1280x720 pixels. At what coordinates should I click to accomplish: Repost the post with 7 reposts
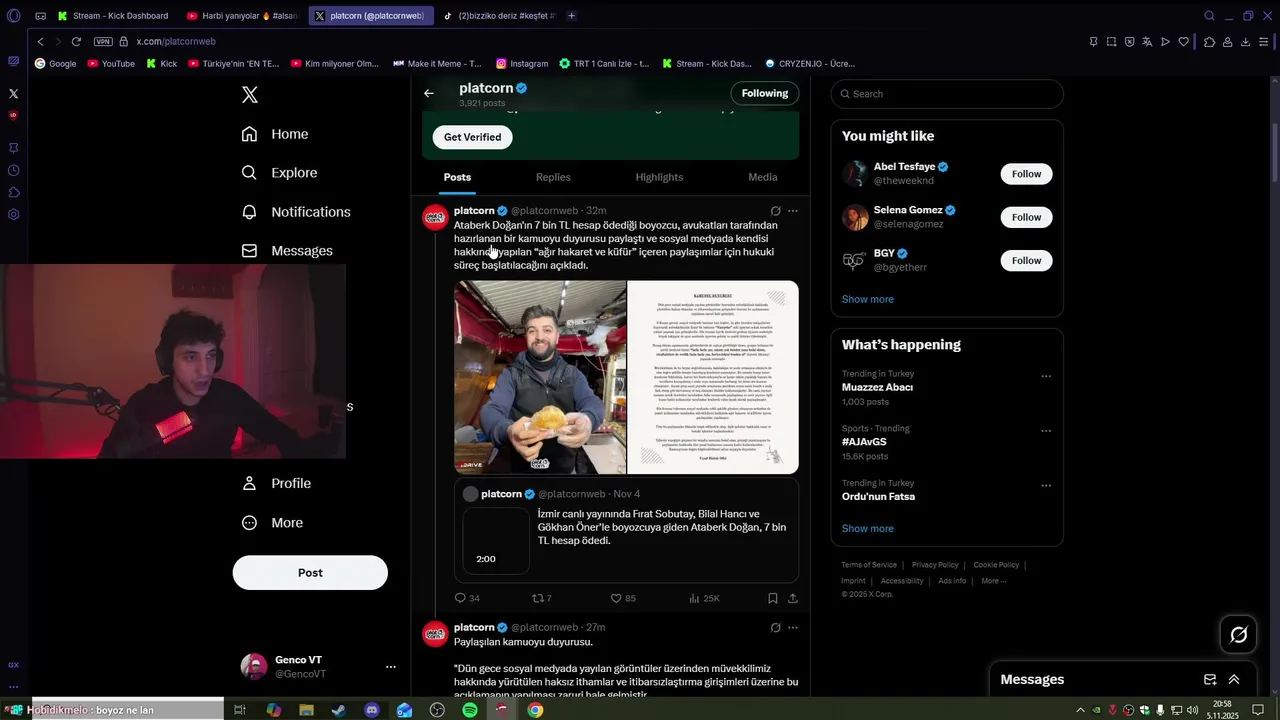(x=541, y=598)
